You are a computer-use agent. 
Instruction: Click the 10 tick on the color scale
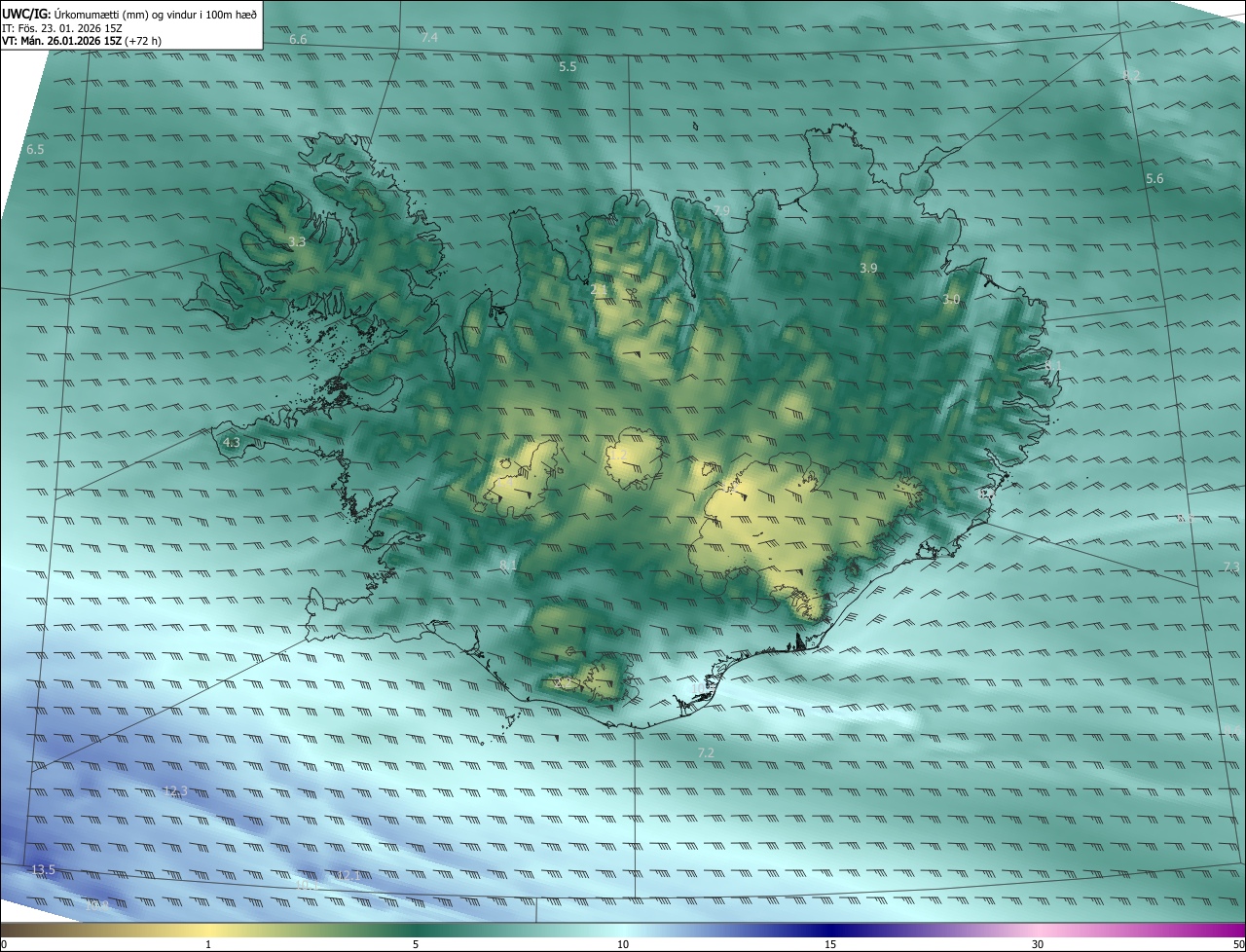tap(623, 945)
